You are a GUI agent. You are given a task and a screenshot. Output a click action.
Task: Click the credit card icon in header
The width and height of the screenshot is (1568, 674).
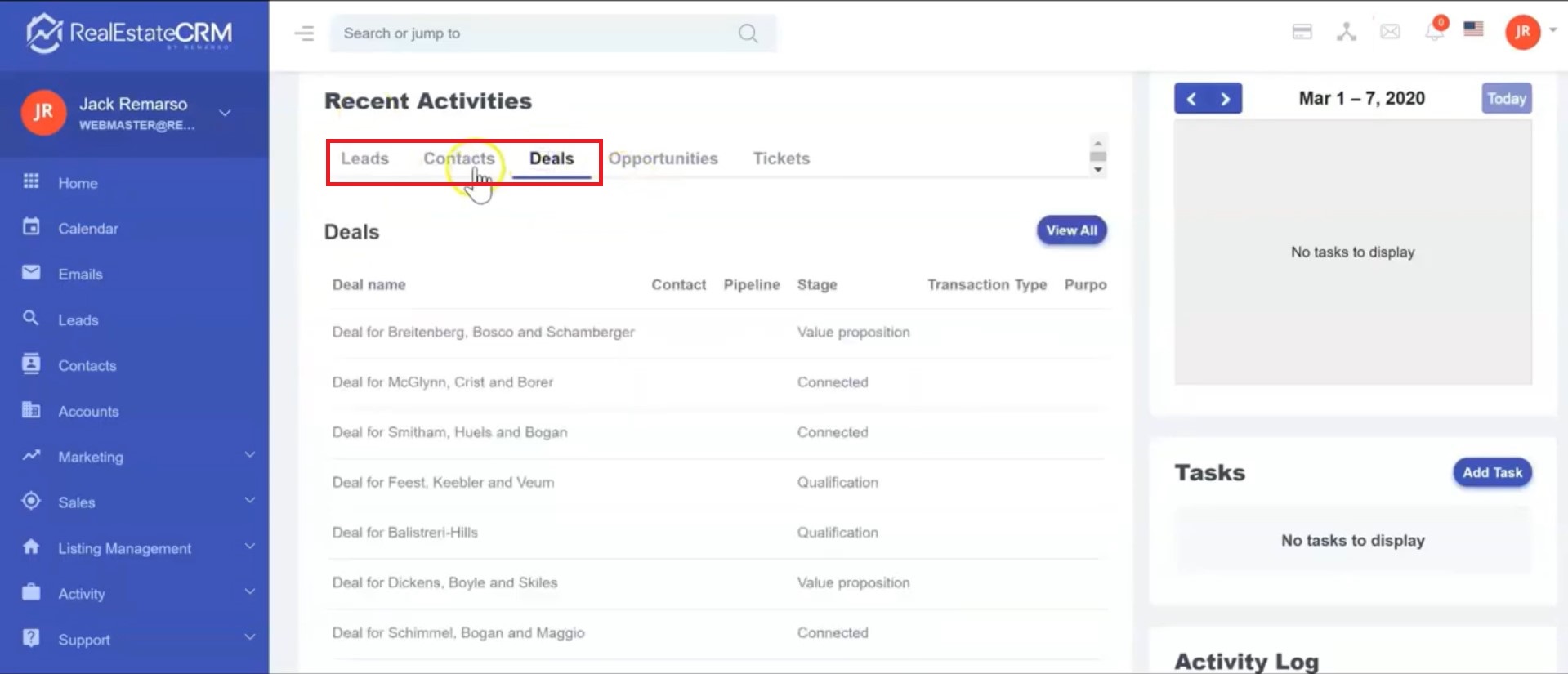pyautogui.click(x=1302, y=32)
